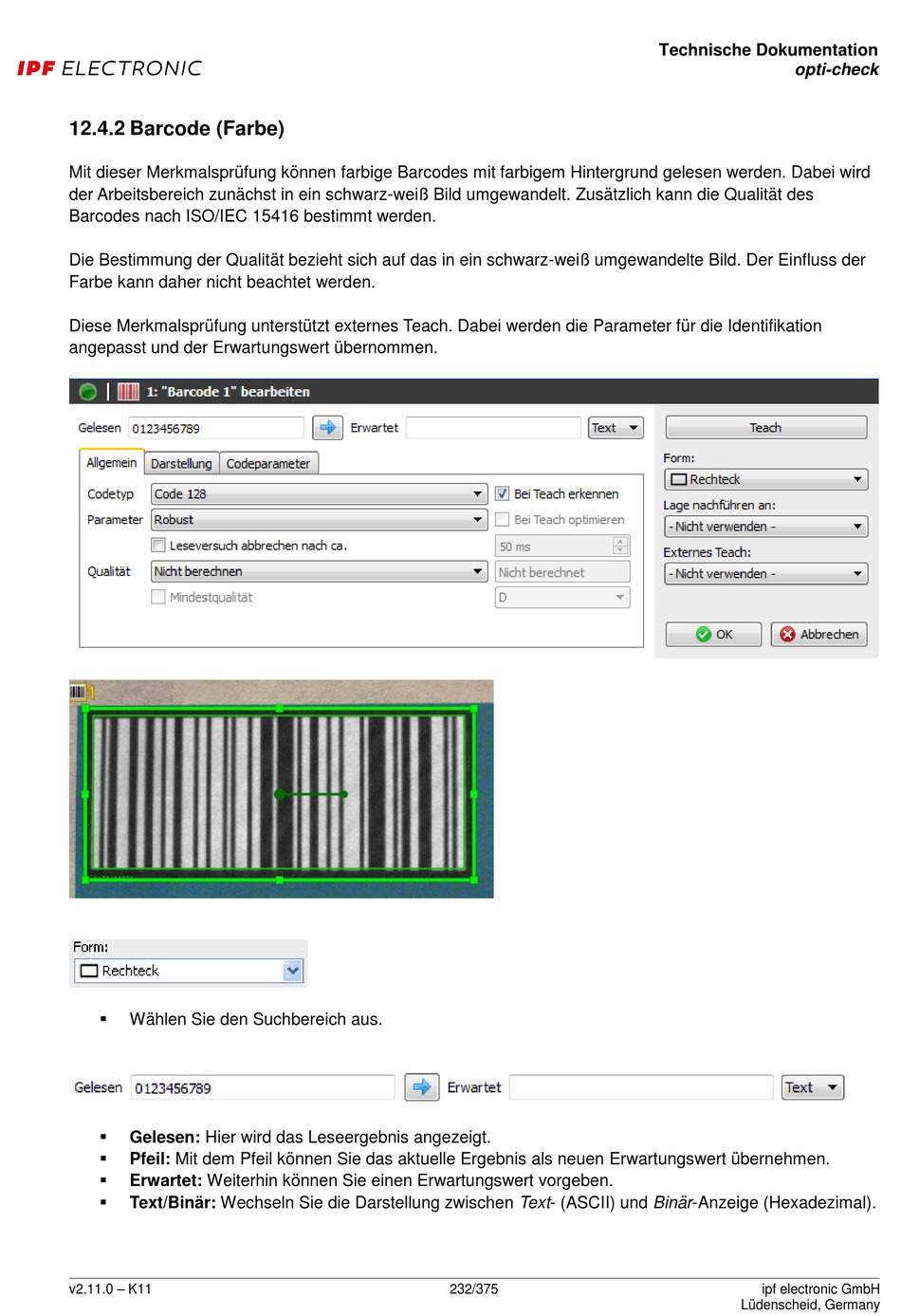Click 'Technische Dokumentation' header text
901x1316 pixels.
[x=768, y=49]
